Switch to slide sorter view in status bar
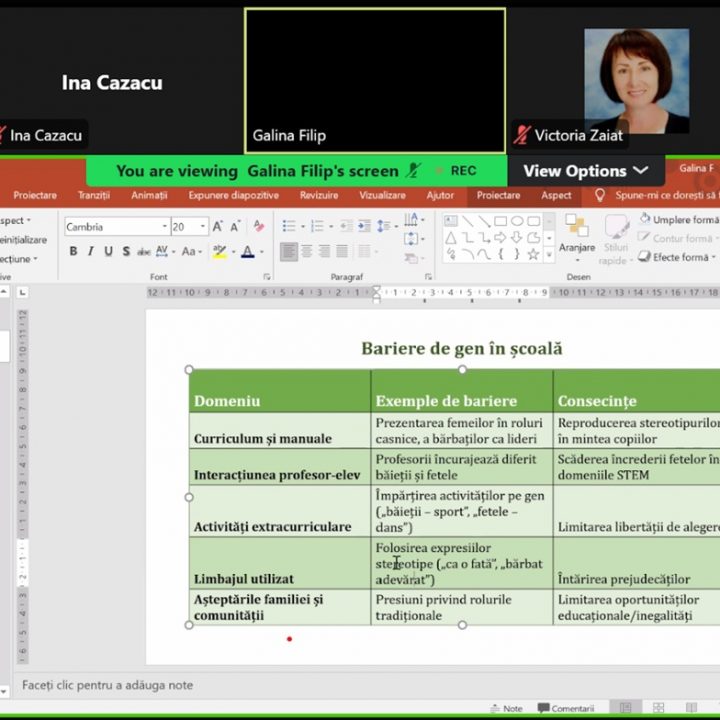 tap(659, 708)
